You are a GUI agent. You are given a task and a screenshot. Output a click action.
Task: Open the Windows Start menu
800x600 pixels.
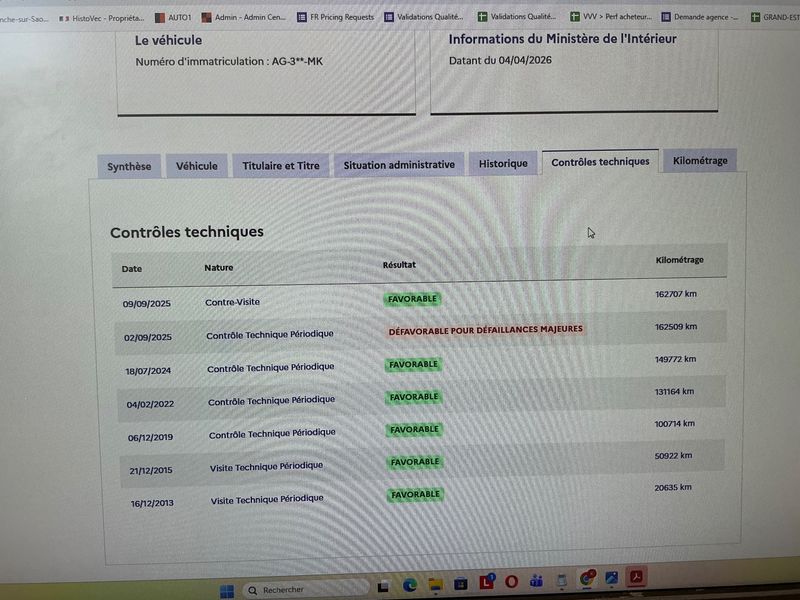click(x=227, y=591)
